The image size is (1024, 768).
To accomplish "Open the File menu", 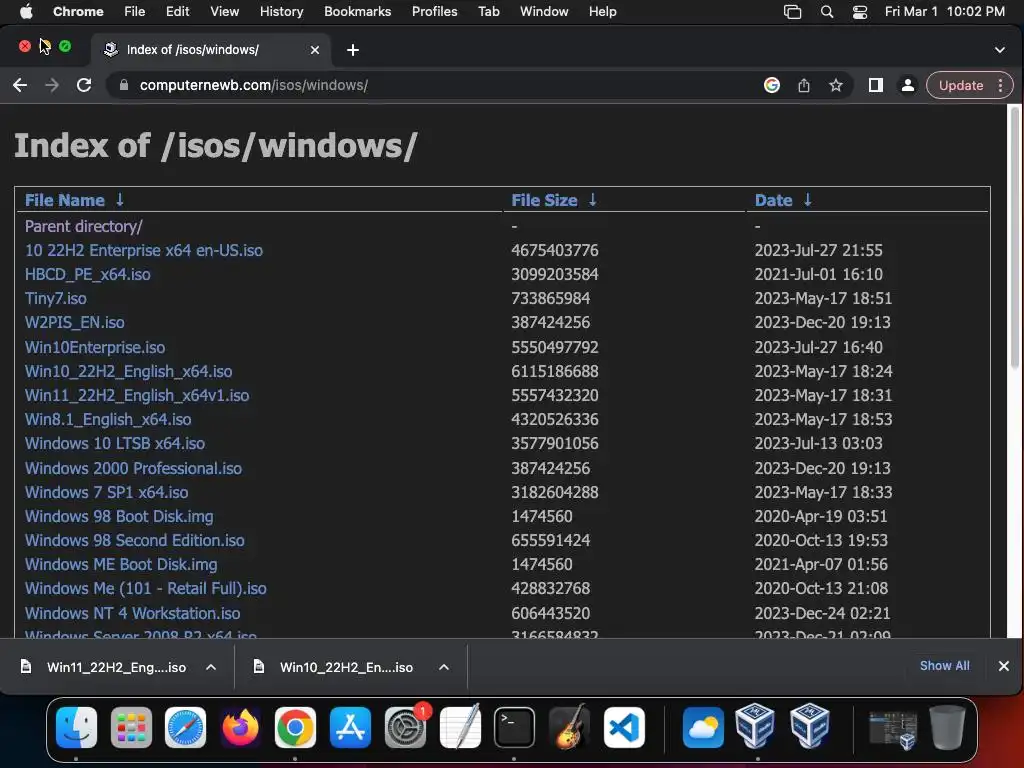I will pos(135,11).
